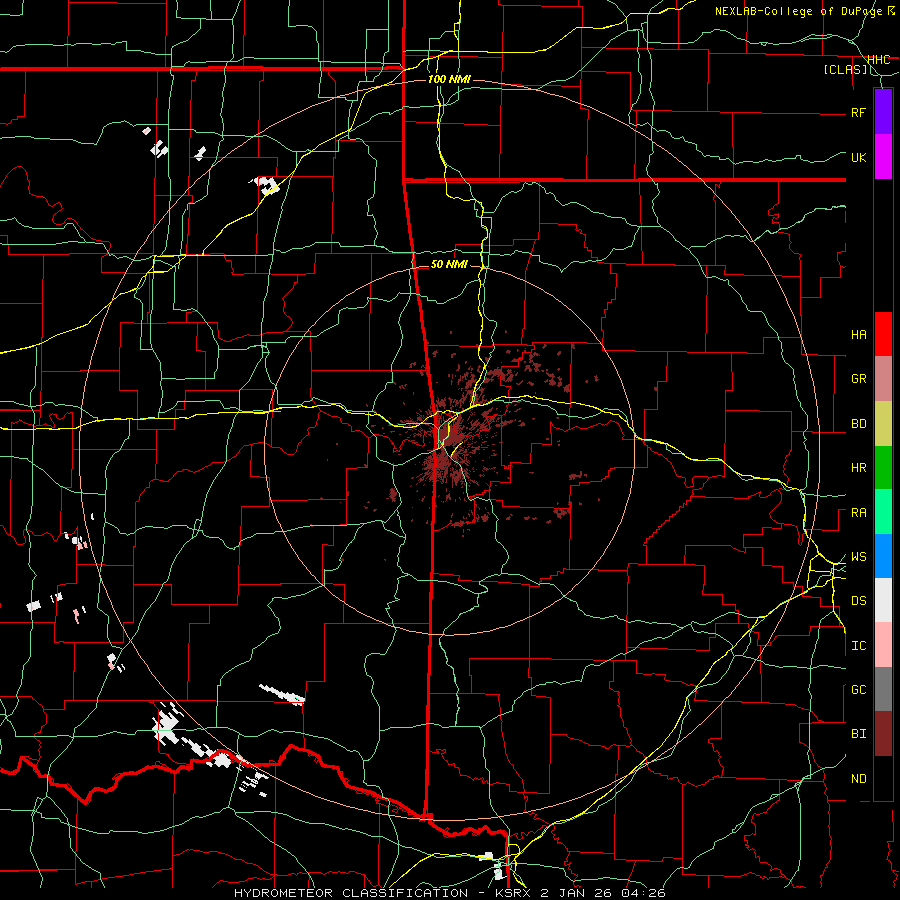Click the 50 NMI range ring label

(x=449, y=265)
